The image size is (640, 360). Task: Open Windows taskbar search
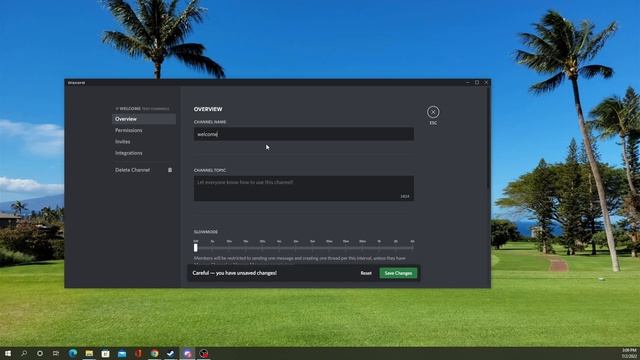tap(24, 353)
